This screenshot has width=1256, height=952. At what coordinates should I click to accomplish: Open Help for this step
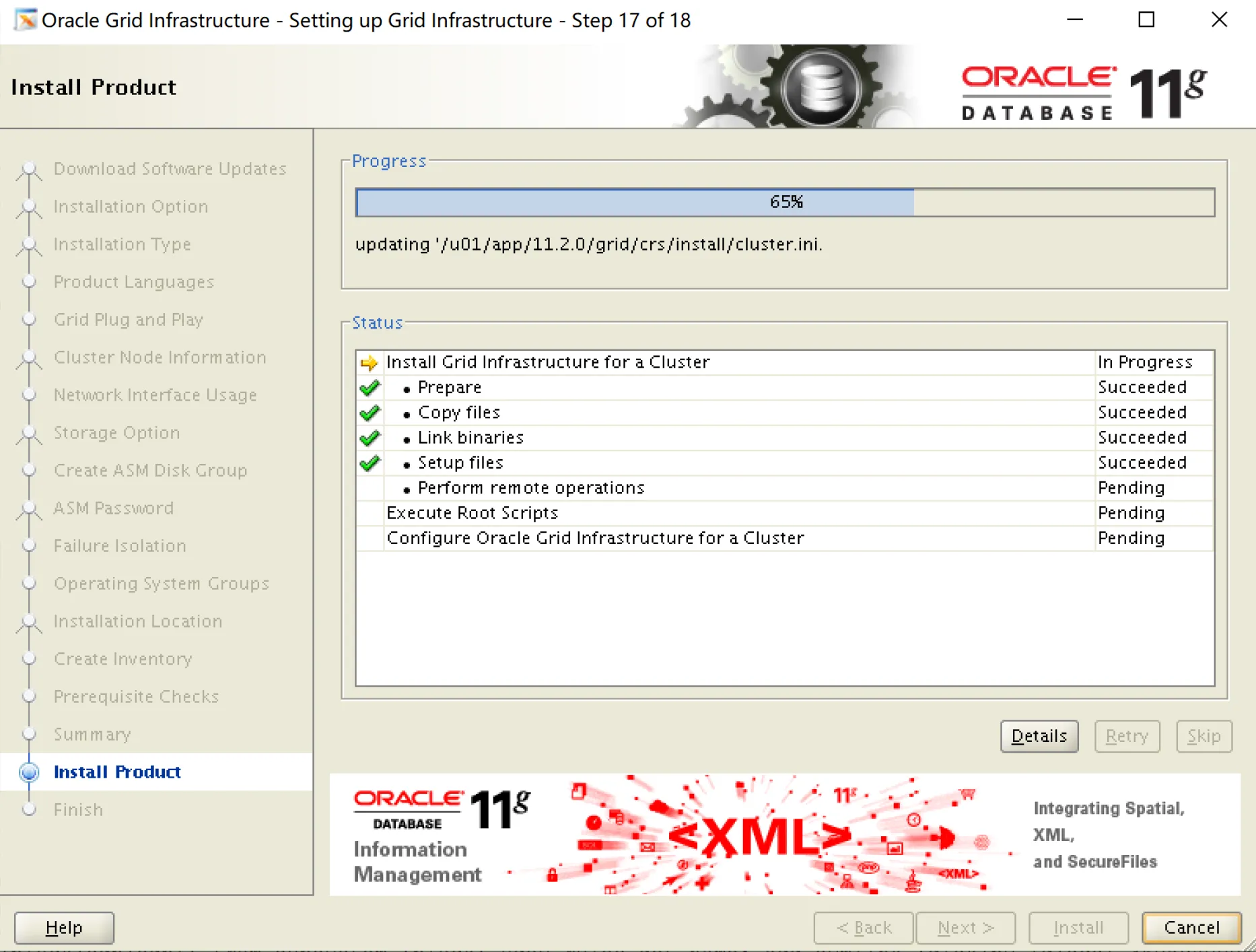[x=63, y=927]
